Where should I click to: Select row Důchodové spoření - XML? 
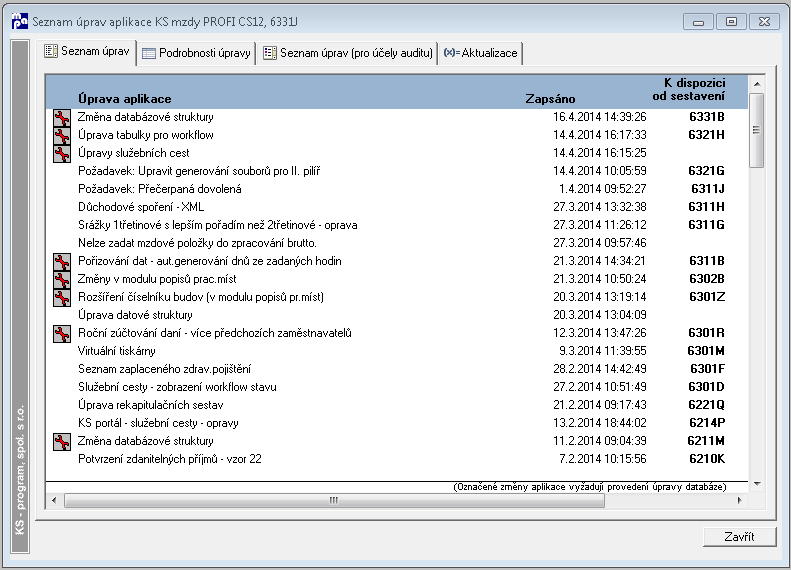point(397,207)
